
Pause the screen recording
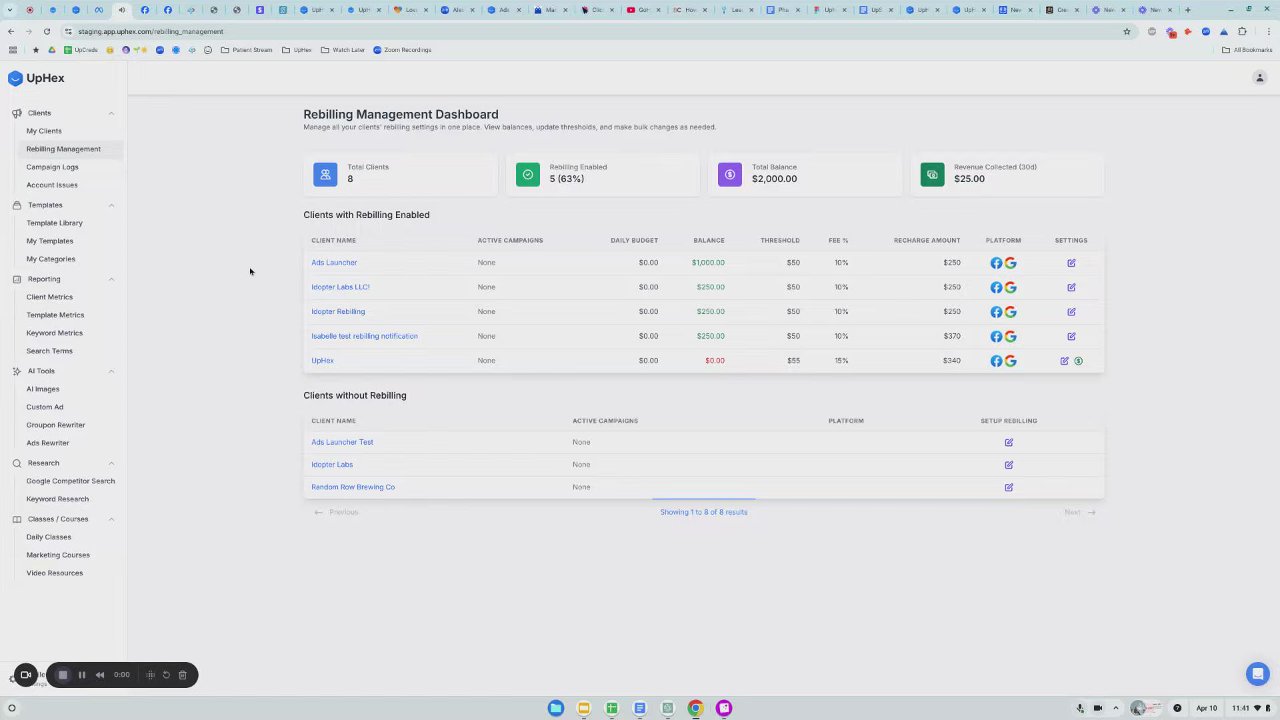[x=82, y=675]
